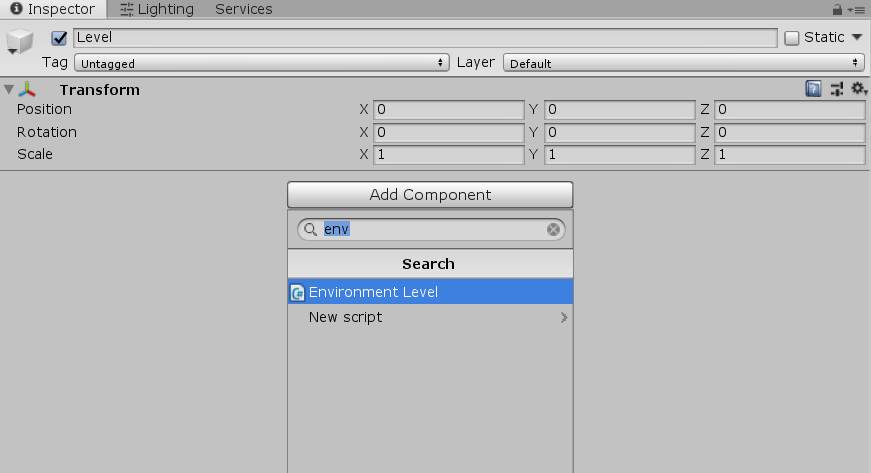Open the Static flags dropdown arrow
Viewport: 871px width, 473px height.
pyautogui.click(x=857, y=37)
